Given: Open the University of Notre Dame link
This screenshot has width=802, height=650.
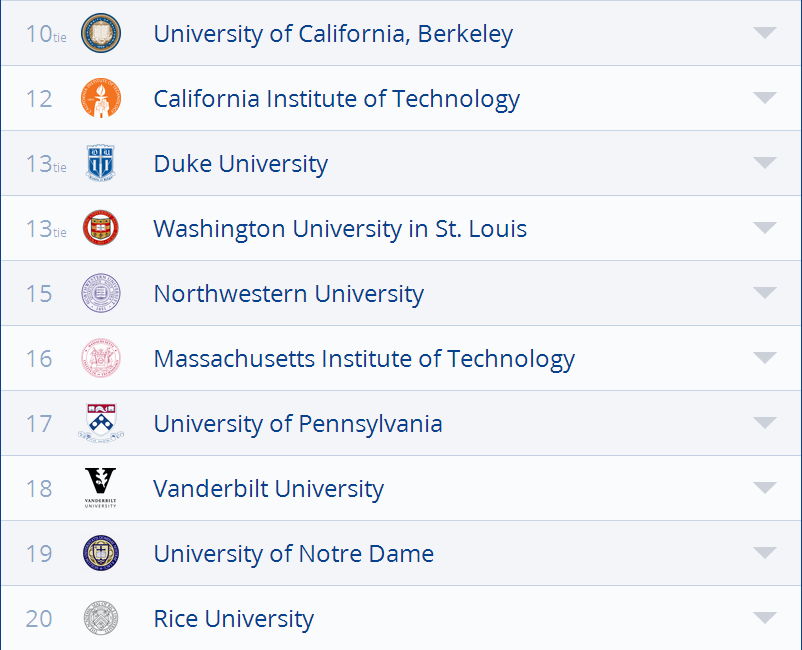Looking at the screenshot, I should coord(293,554).
